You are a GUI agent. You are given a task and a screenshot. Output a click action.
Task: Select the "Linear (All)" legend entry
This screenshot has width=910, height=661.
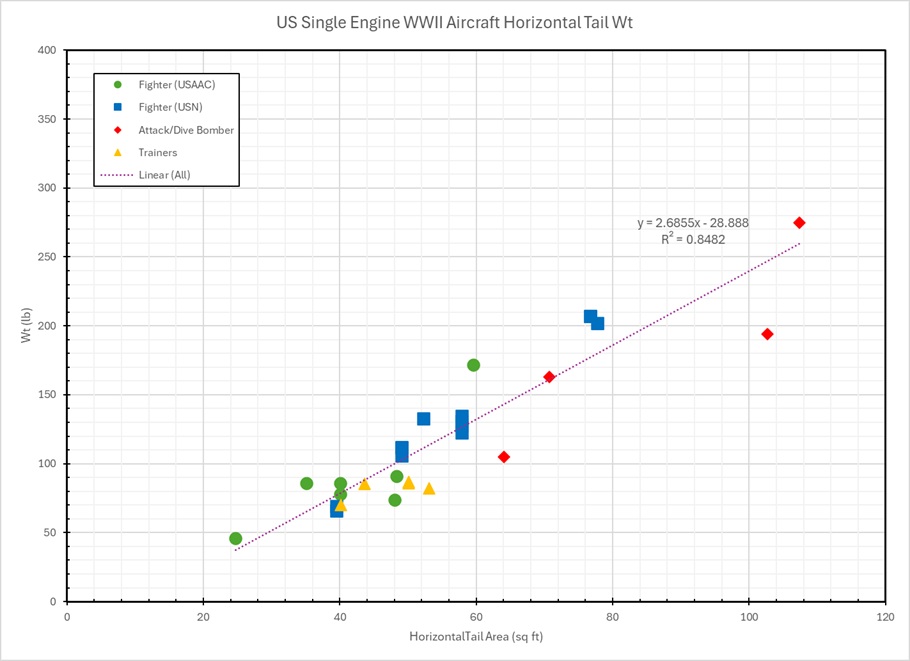pyautogui.click(x=164, y=175)
